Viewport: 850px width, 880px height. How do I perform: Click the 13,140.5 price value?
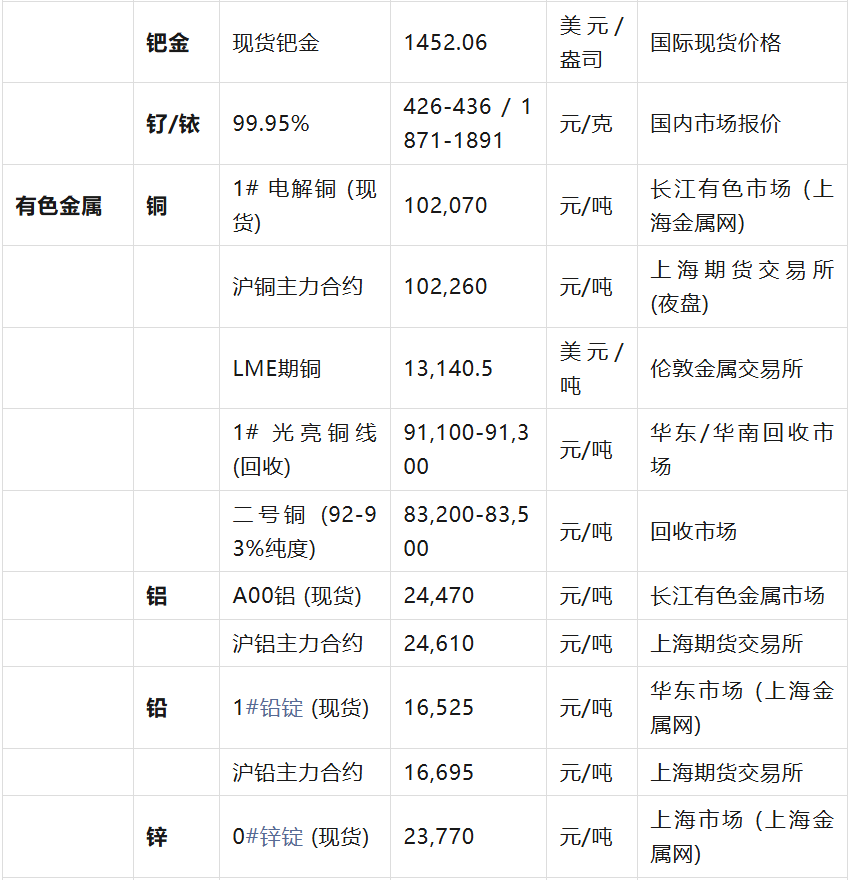448,369
